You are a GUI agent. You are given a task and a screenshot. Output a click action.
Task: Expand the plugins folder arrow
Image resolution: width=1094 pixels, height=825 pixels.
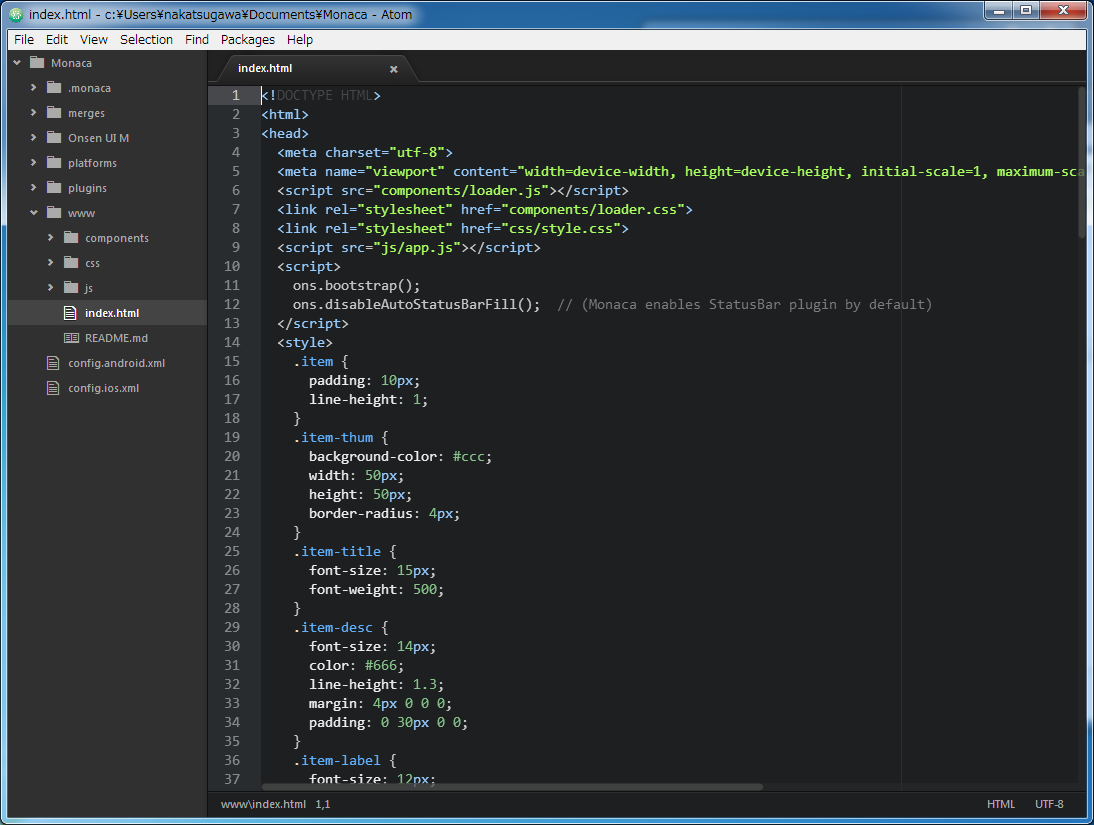34,188
